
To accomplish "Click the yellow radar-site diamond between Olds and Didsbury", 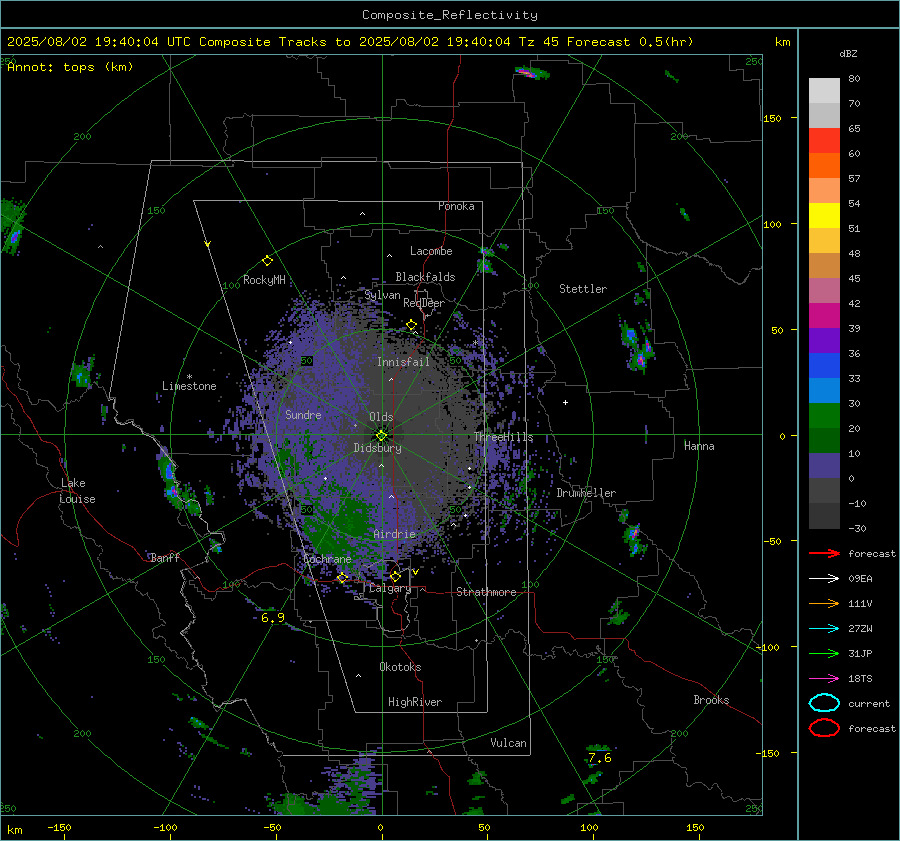I will click(x=381, y=436).
